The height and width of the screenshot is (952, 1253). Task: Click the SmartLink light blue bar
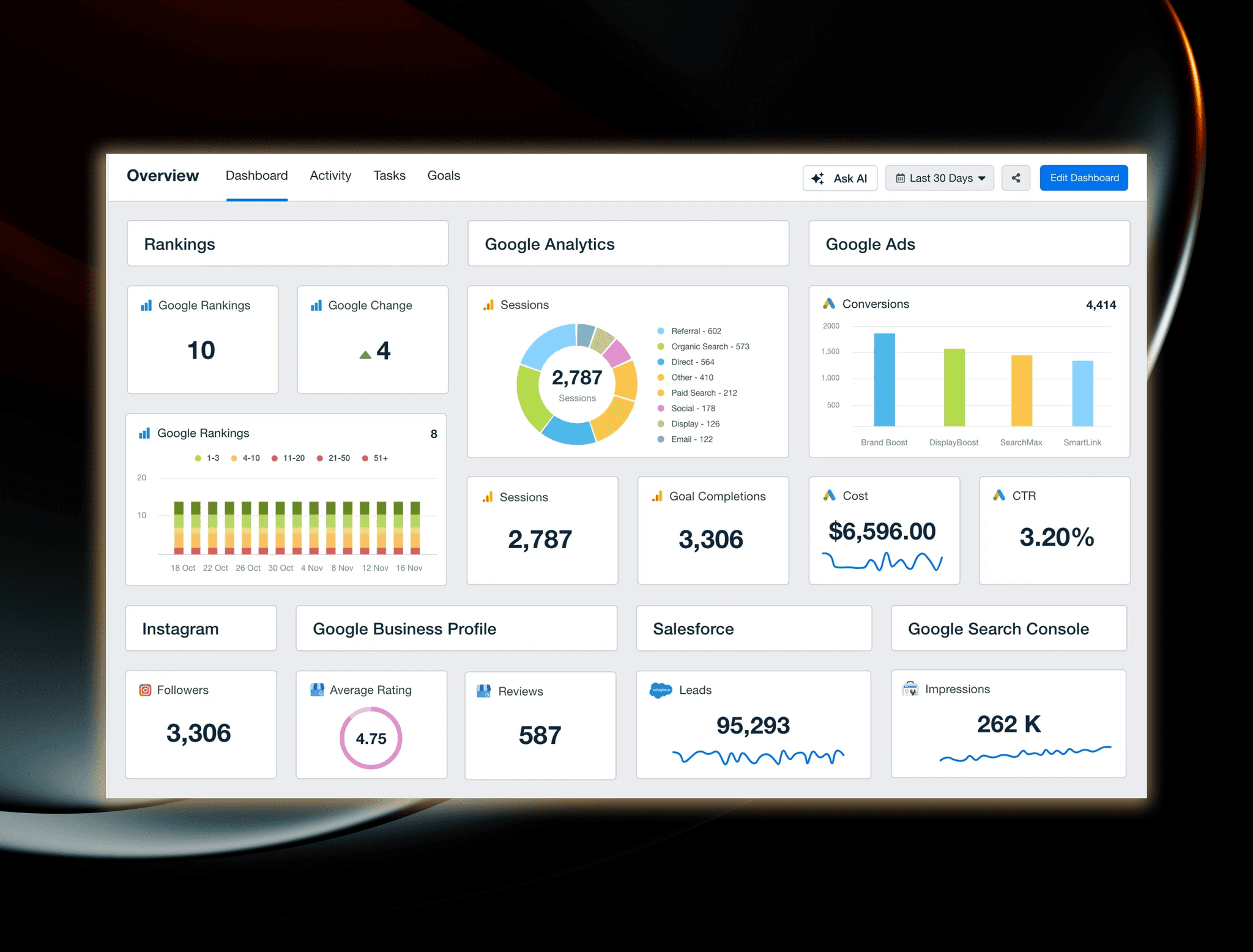tap(1083, 393)
